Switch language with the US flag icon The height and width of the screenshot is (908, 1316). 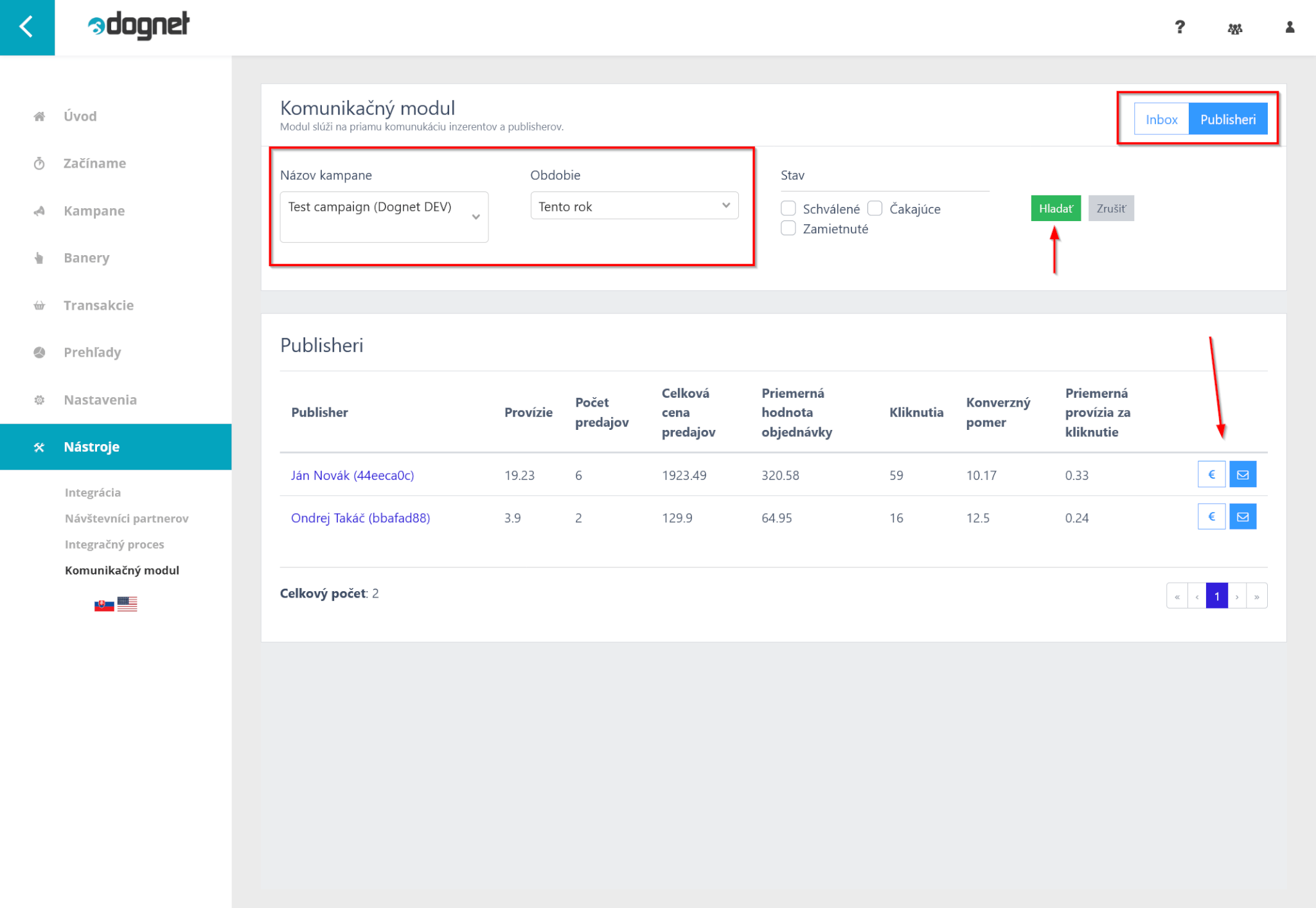pyautogui.click(x=127, y=604)
